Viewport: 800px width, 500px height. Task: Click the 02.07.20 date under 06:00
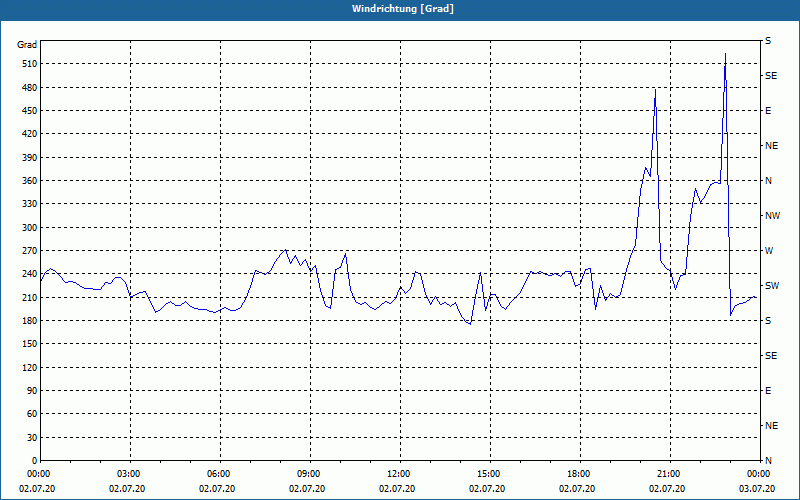pos(217,489)
